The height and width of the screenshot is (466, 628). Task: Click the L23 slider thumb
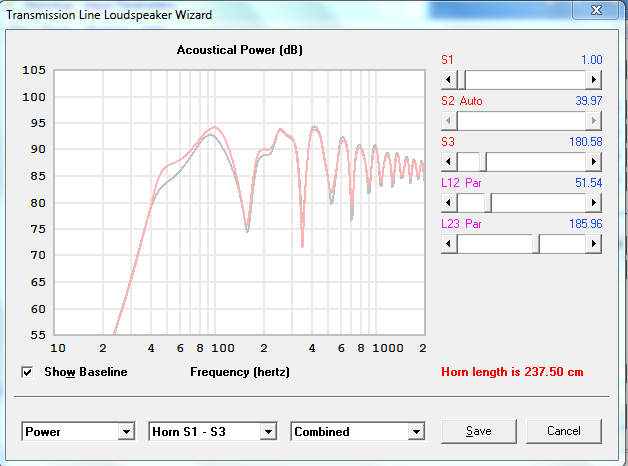(x=536, y=244)
